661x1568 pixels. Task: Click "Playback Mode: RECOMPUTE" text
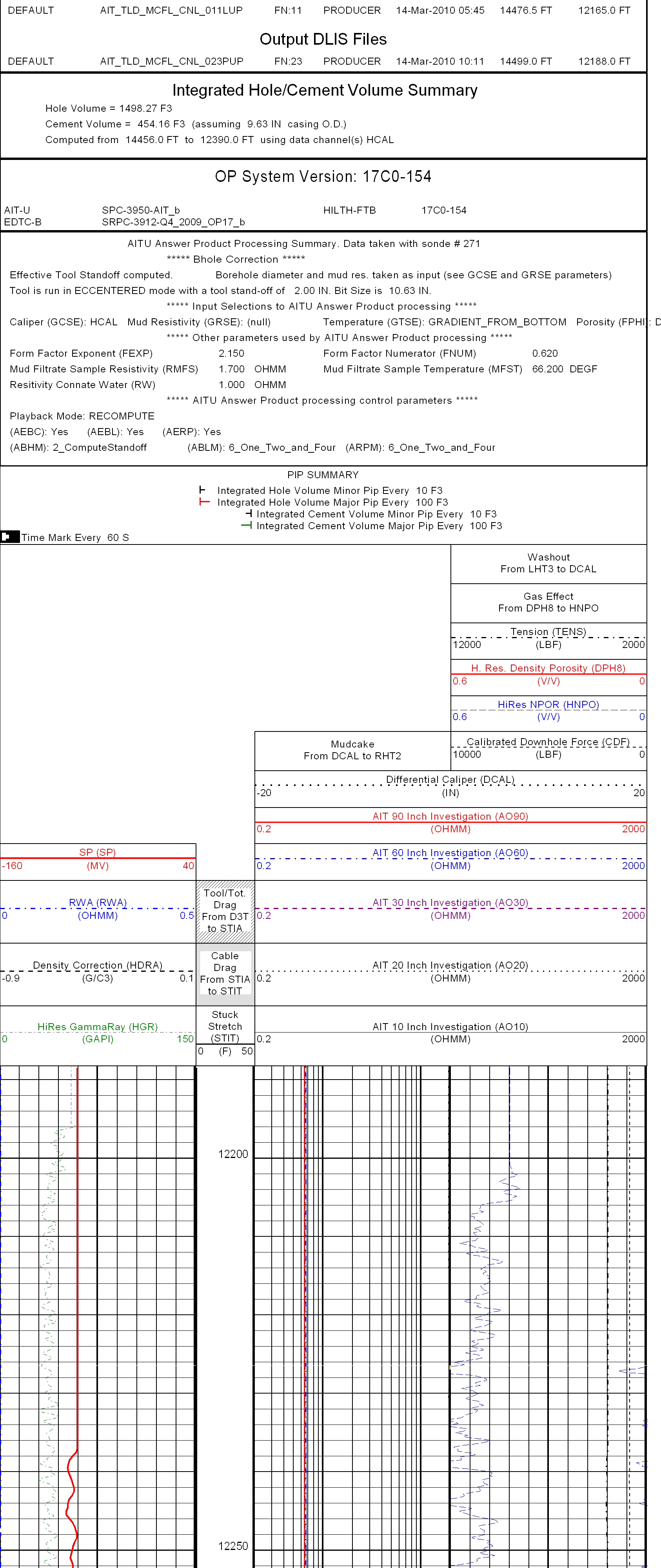pyautogui.click(x=82, y=416)
